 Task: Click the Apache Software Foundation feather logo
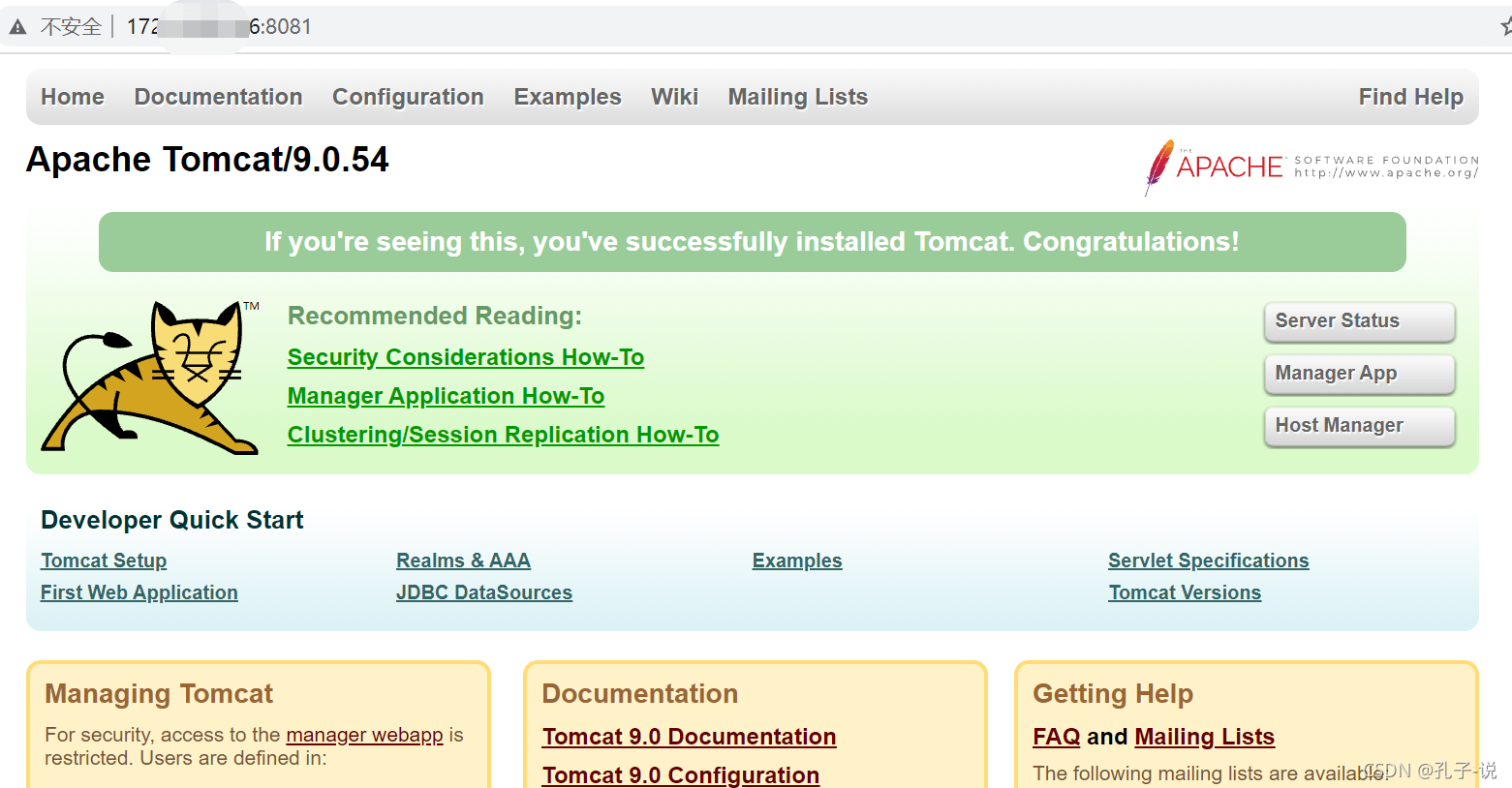(1311, 167)
